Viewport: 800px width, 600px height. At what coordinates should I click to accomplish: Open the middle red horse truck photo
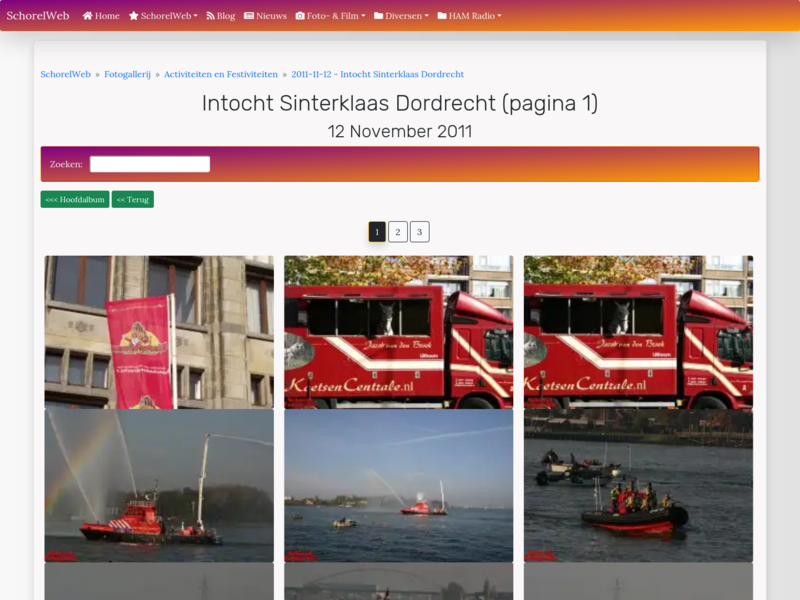click(x=398, y=332)
